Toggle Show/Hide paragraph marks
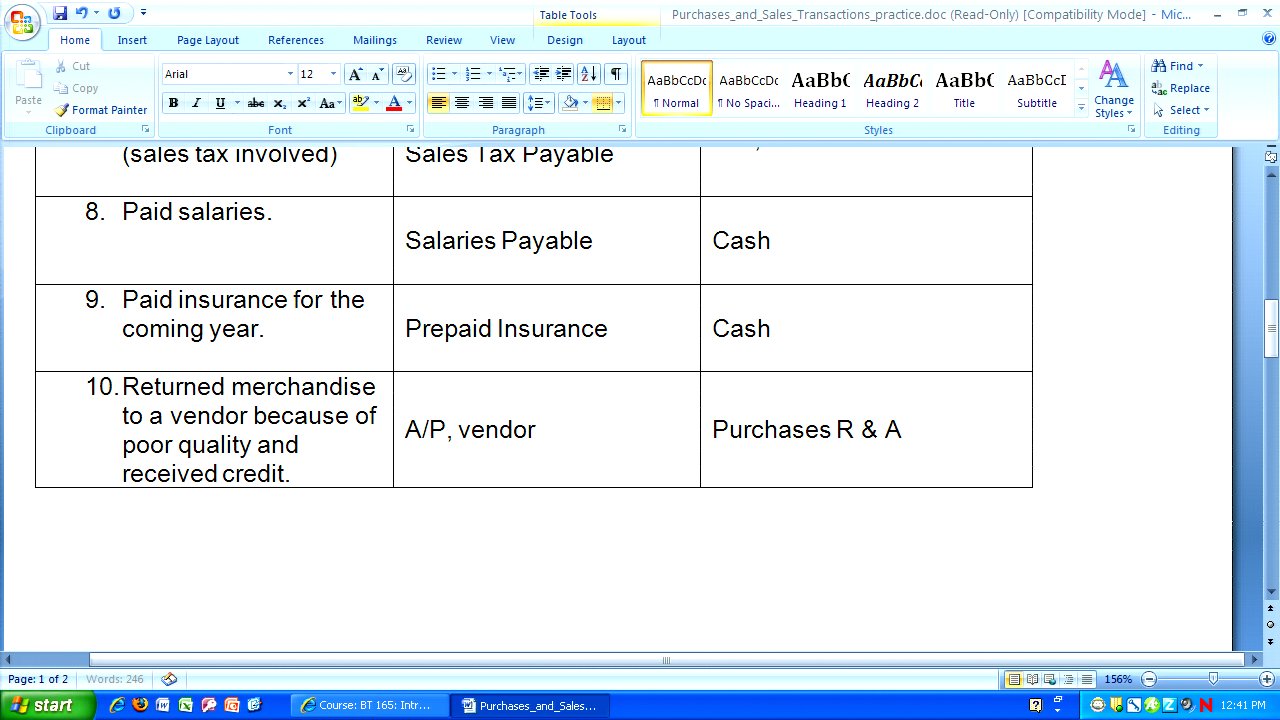This screenshot has height=720, width=1280. pyautogui.click(x=616, y=74)
